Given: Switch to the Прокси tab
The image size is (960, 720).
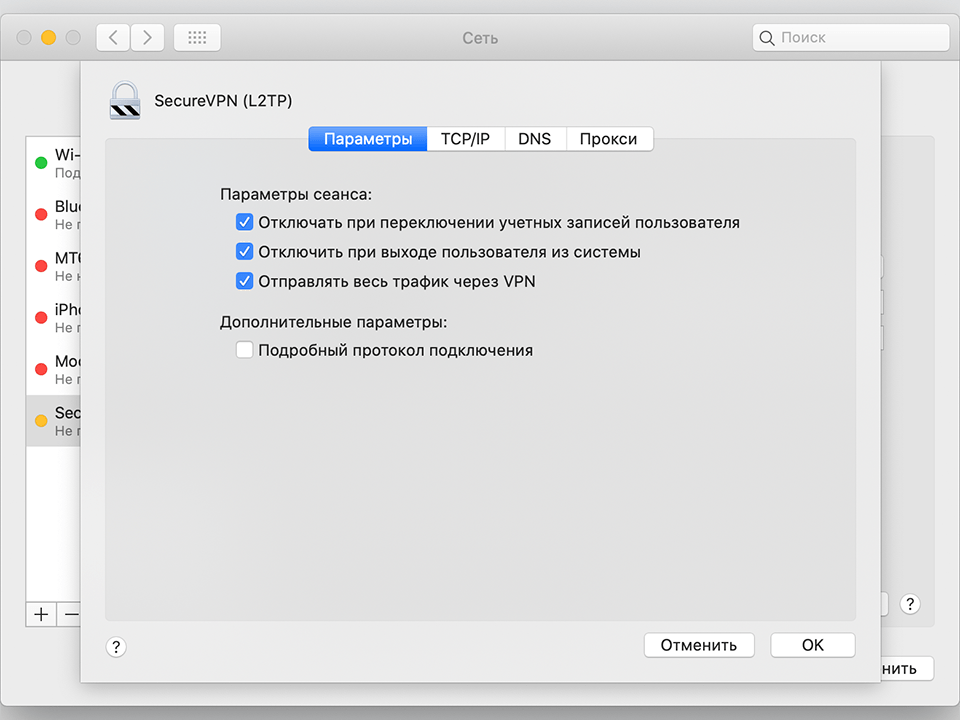Looking at the screenshot, I should (609, 139).
